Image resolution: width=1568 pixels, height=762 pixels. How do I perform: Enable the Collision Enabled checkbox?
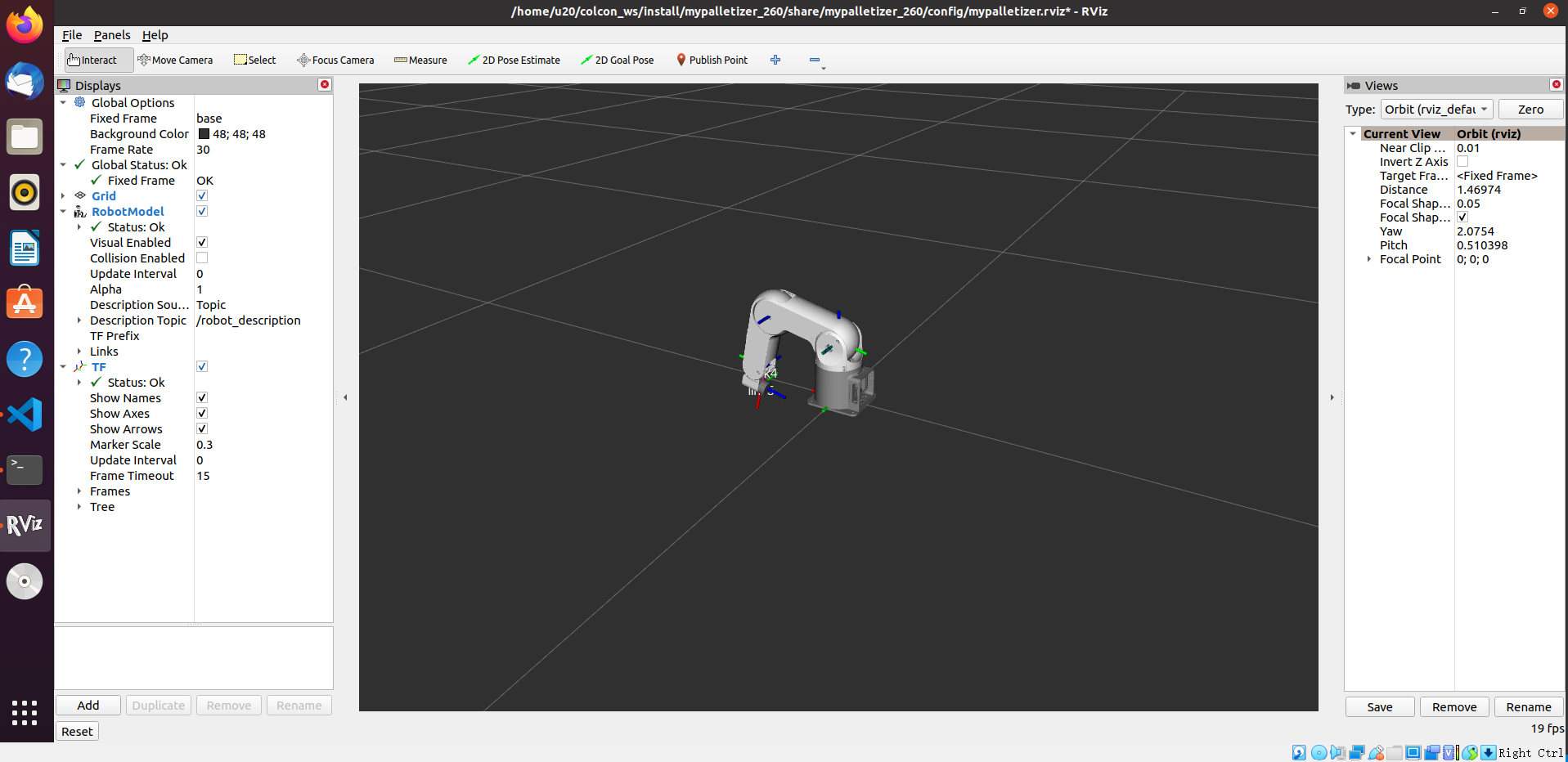click(202, 258)
